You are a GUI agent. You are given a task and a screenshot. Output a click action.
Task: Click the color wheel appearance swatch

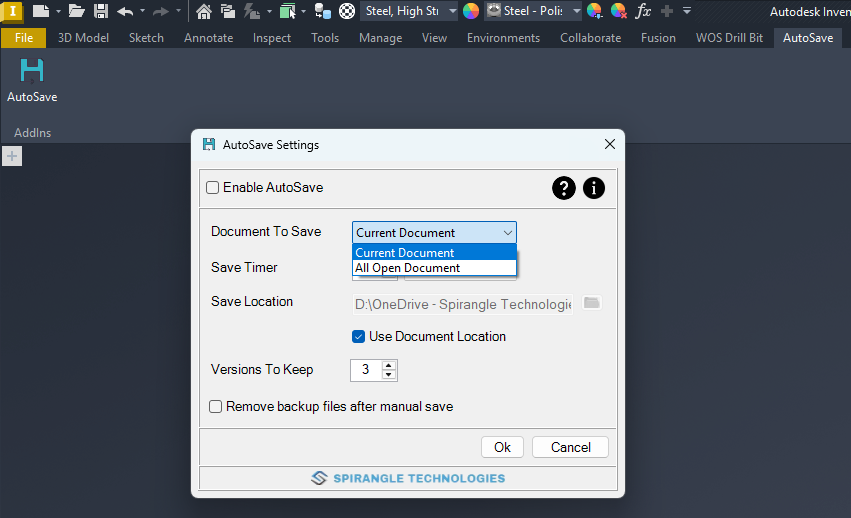point(471,11)
